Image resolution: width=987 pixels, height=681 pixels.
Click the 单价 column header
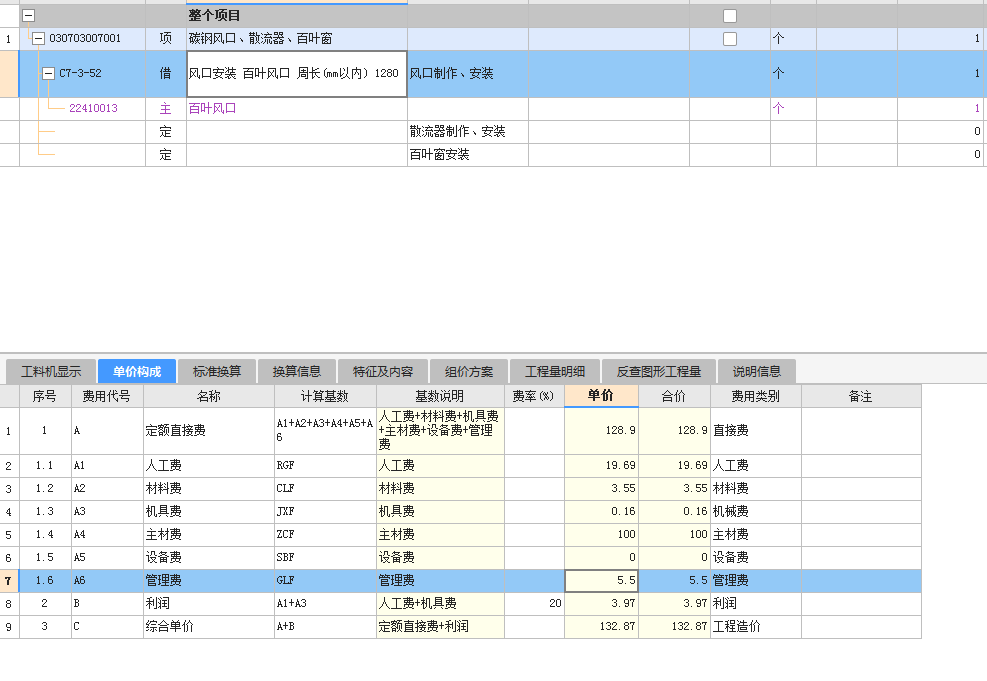point(601,396)
